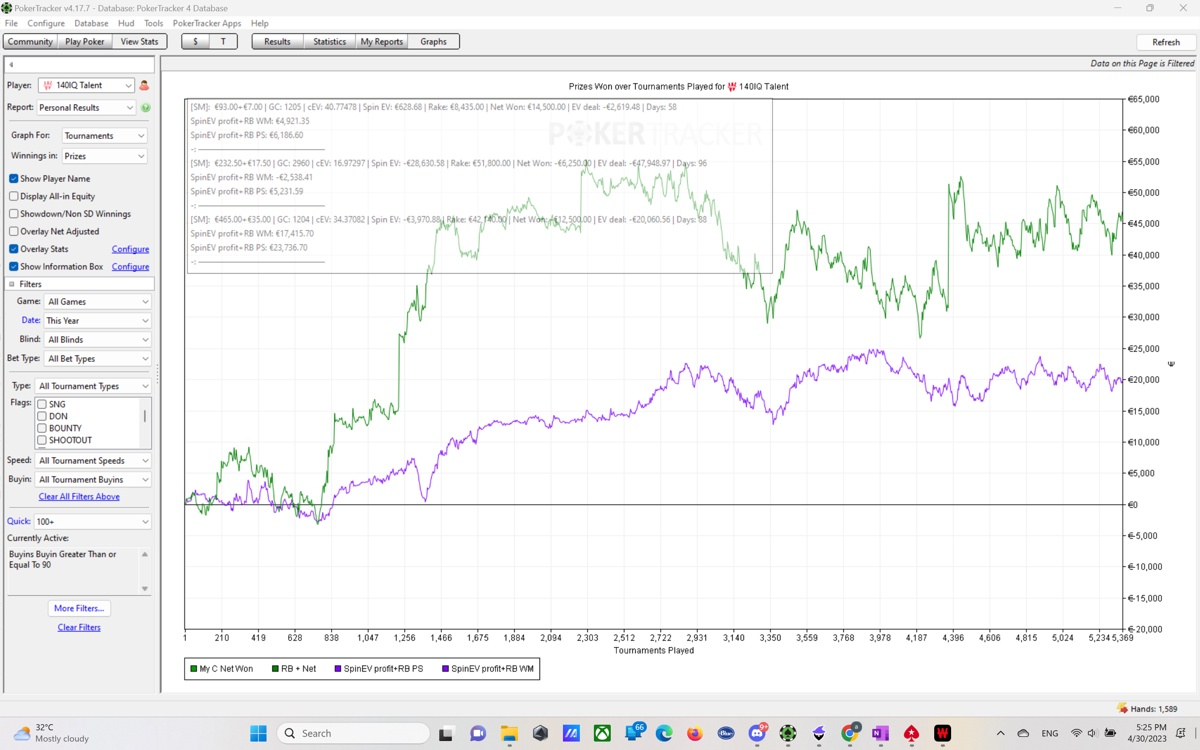Image resolution: width=1200 pixels, height=750 pixels.
Task: Open the Hud menu
Action: click(x=126, y=23)
